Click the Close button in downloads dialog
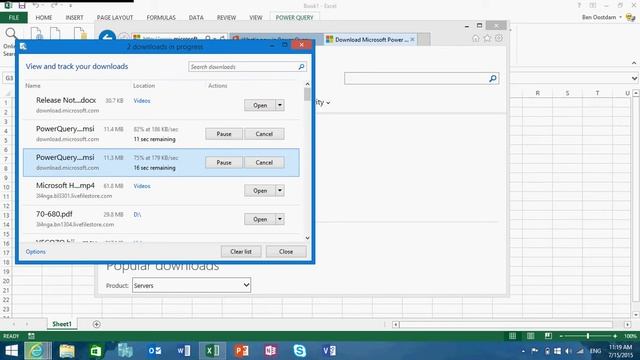The height and width of the screenshot is (360, 640). coord(286,251)
